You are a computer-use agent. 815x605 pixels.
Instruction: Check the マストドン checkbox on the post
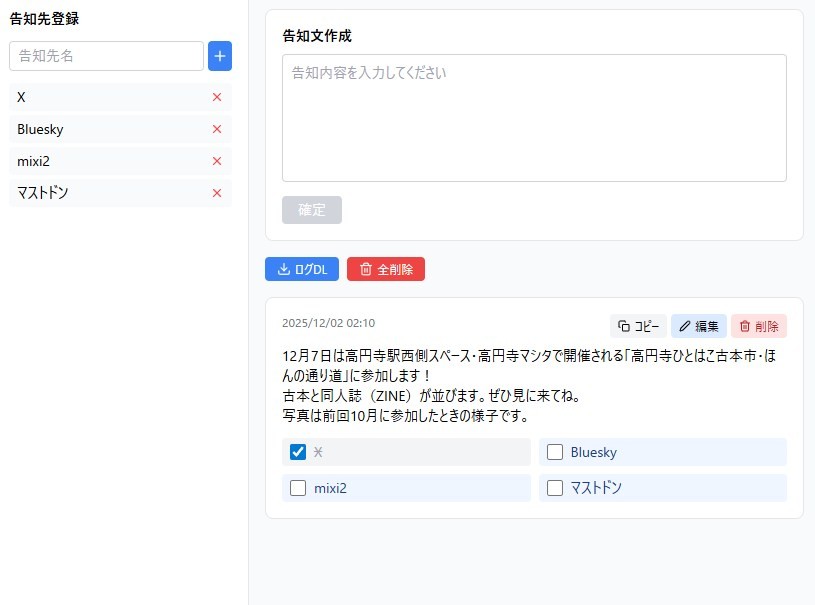click(x=556, y=488)
